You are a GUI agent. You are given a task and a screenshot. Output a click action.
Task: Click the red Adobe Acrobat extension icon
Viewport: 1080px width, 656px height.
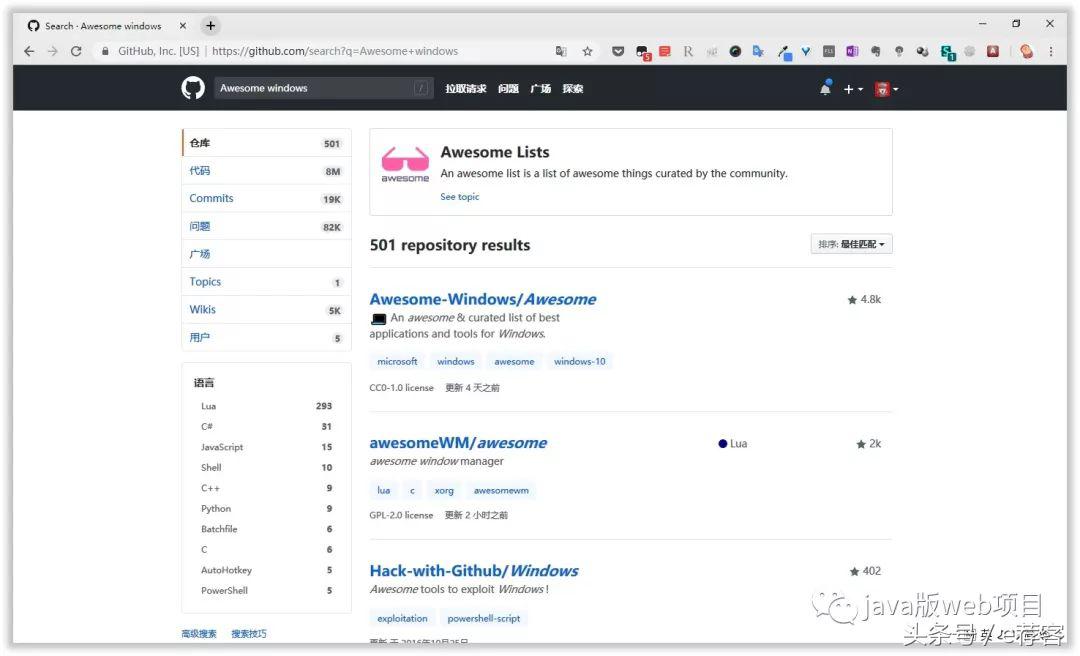[993, 51]
